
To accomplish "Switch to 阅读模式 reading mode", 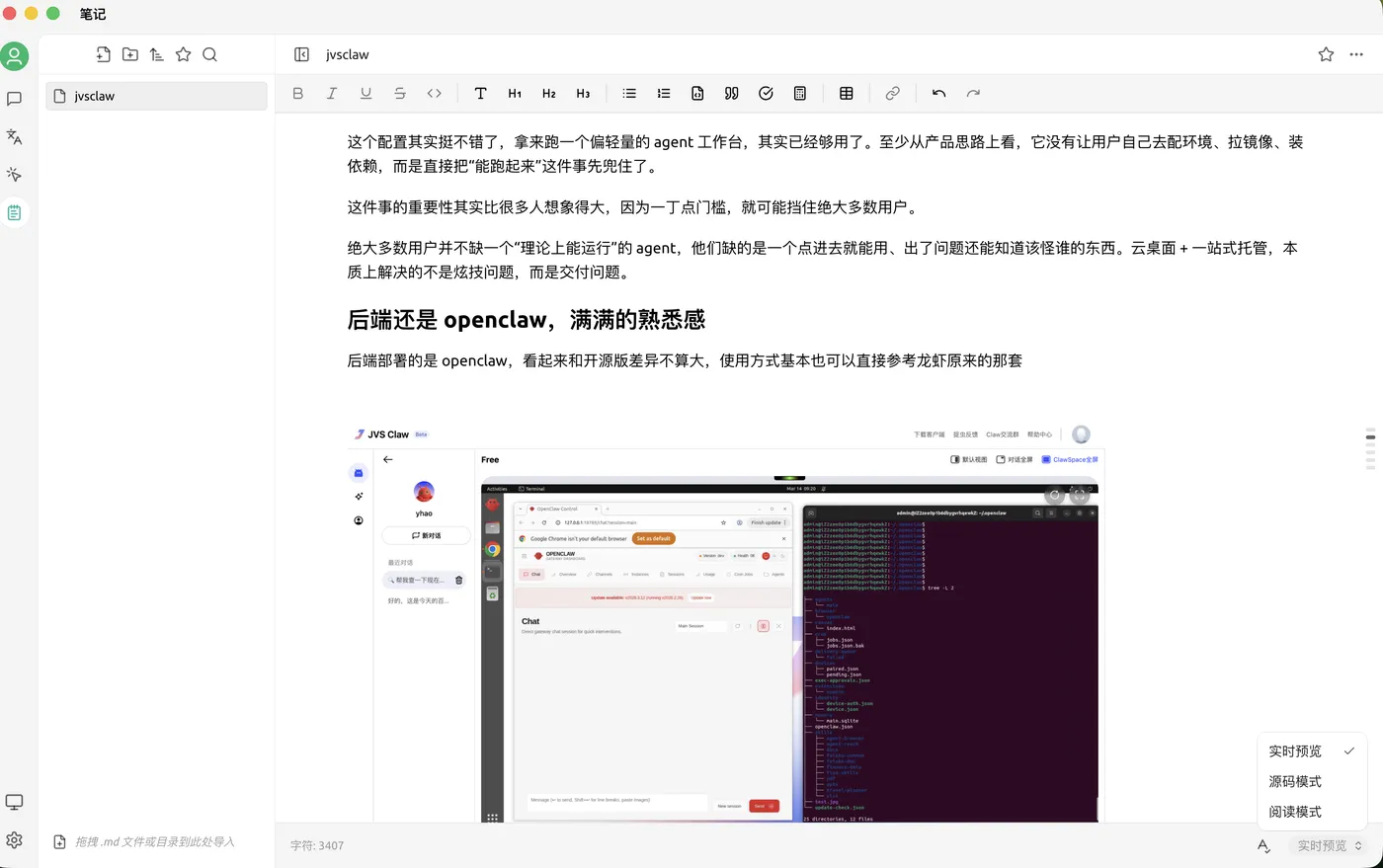I will point(1311,812).
